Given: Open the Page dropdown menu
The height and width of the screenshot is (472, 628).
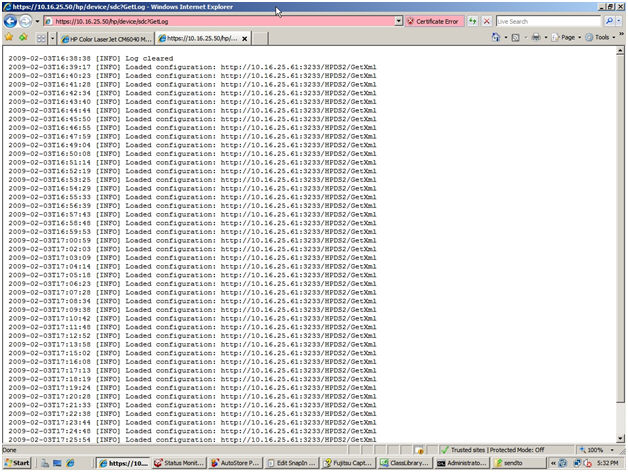Looking at the screenshot, I should pyautogui.click(x=567, y=38).
